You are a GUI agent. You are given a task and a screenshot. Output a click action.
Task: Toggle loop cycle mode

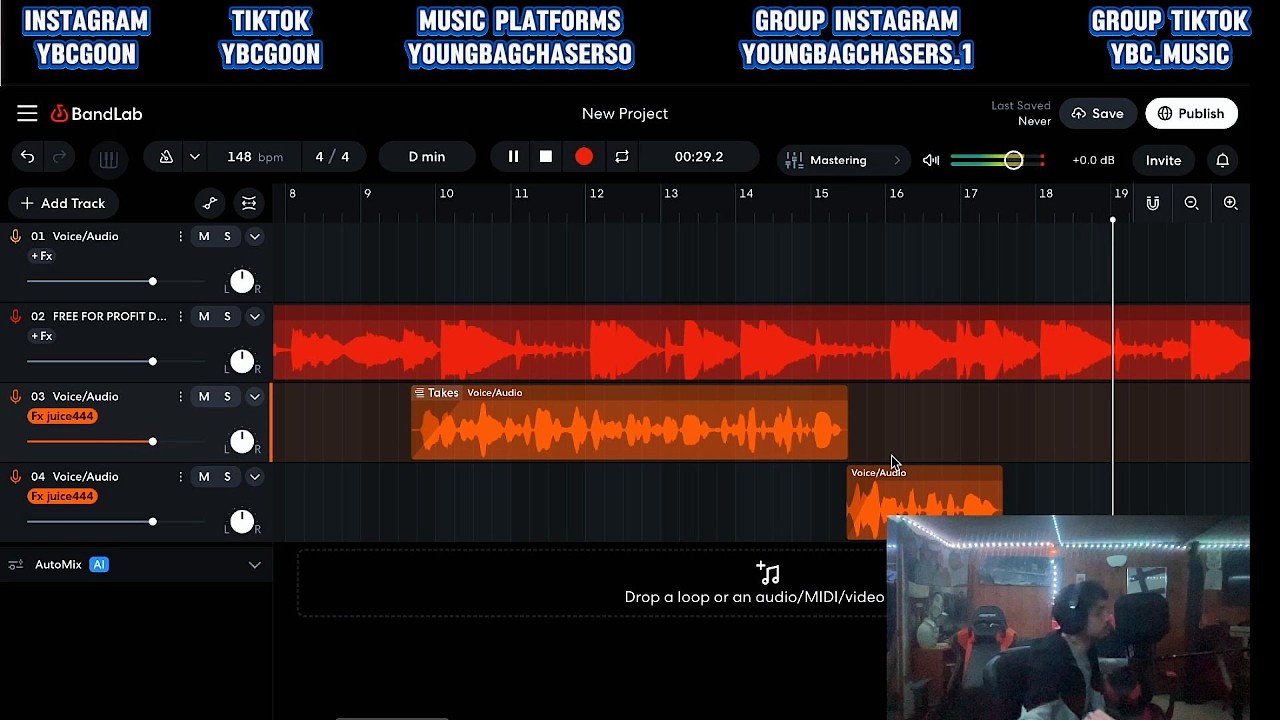(622, 157)
